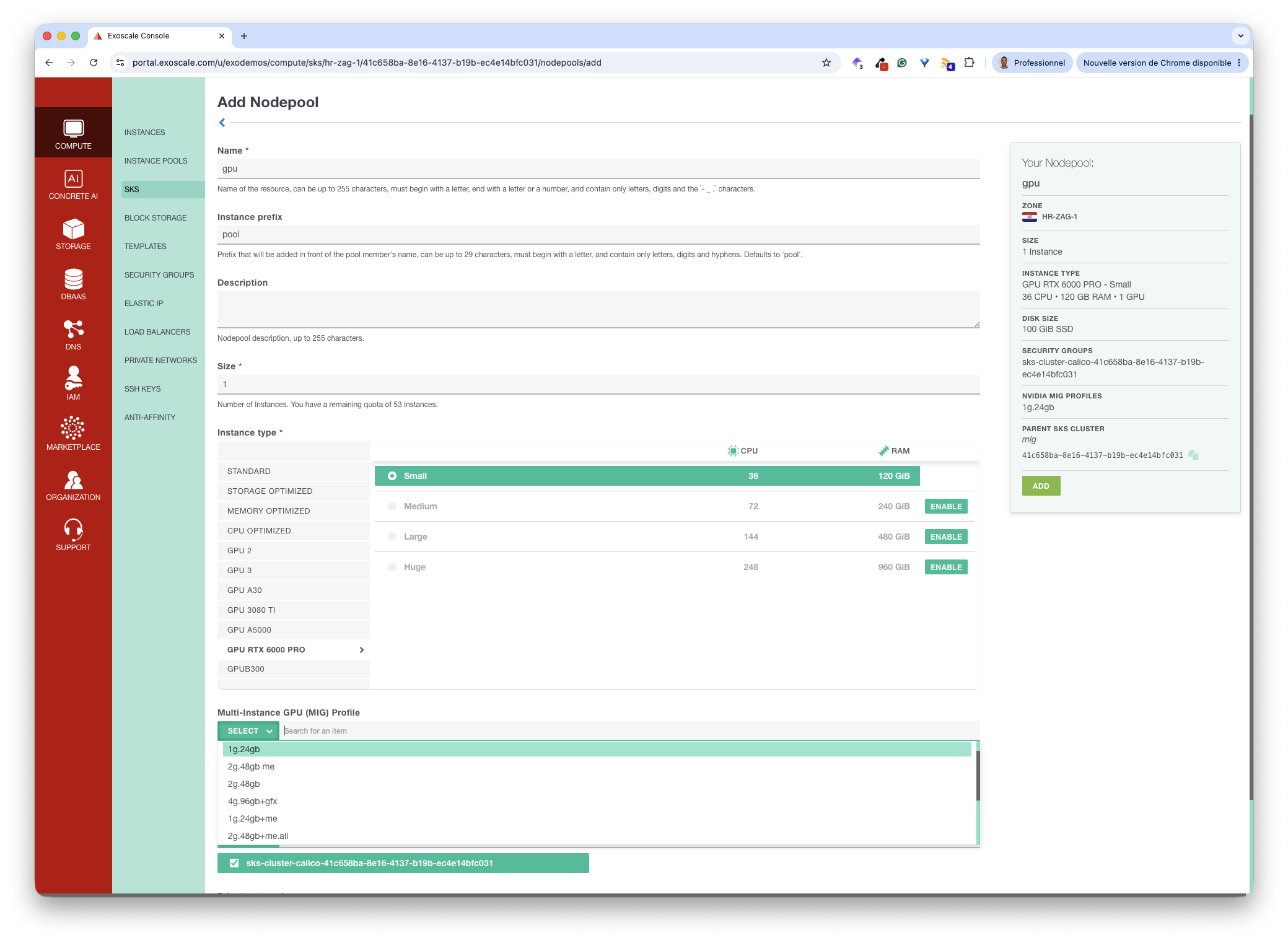Open the Chrome tab search dropdown

click(x=1240, y=36)
